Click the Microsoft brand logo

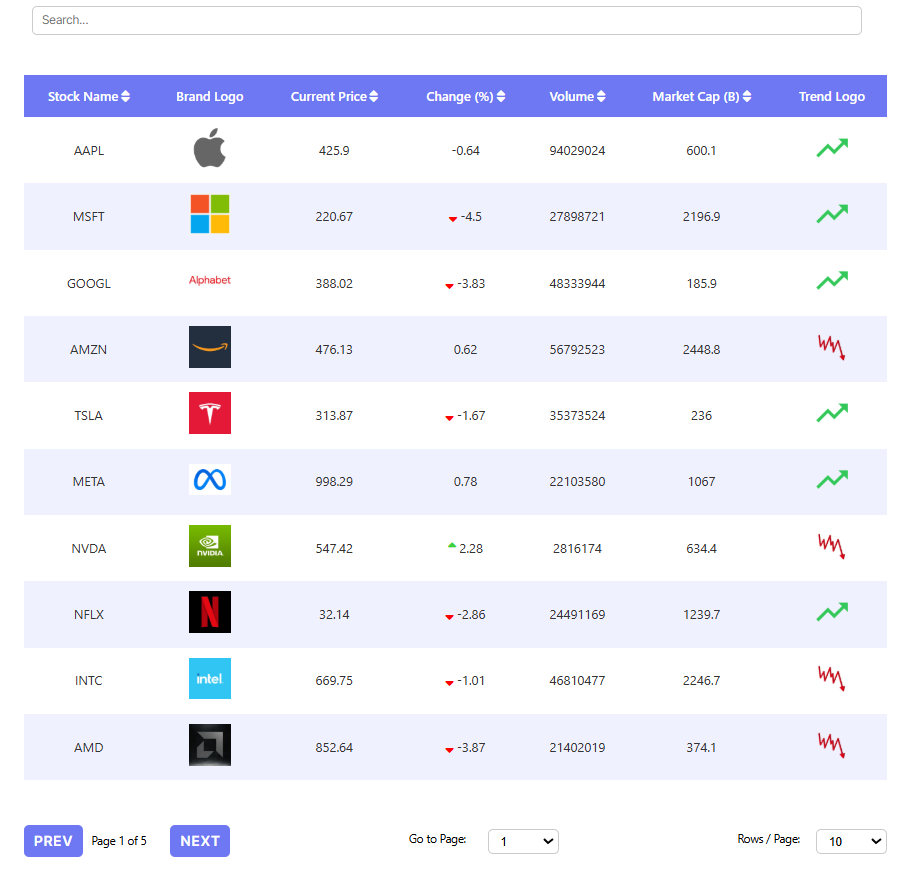click(210, 214)
